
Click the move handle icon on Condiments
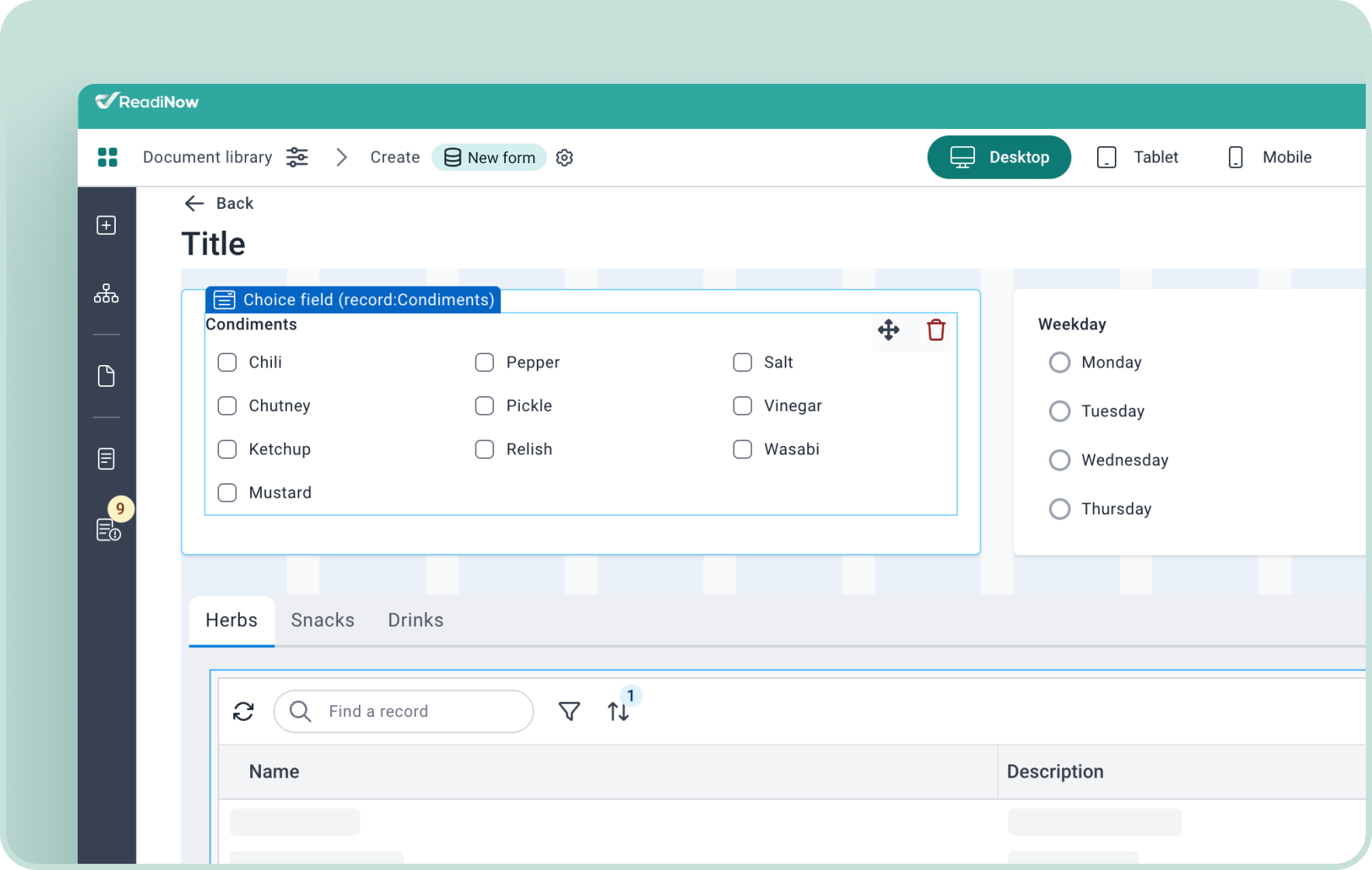888,330
